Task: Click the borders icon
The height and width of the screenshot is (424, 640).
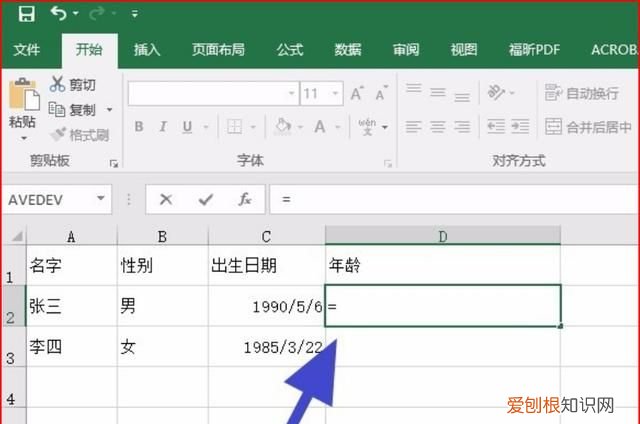Action: pos(235,127)
